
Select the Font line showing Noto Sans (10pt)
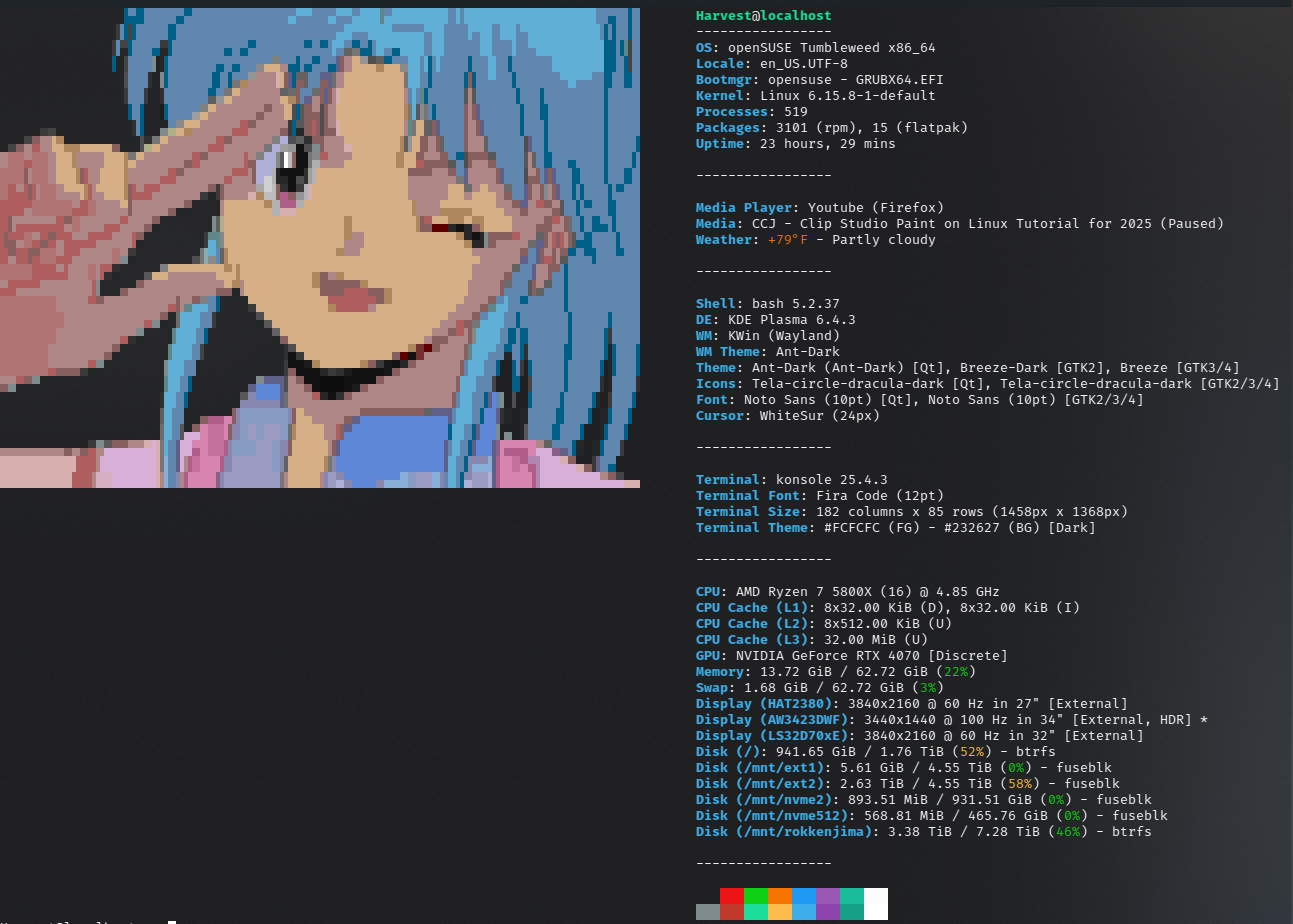920,400
